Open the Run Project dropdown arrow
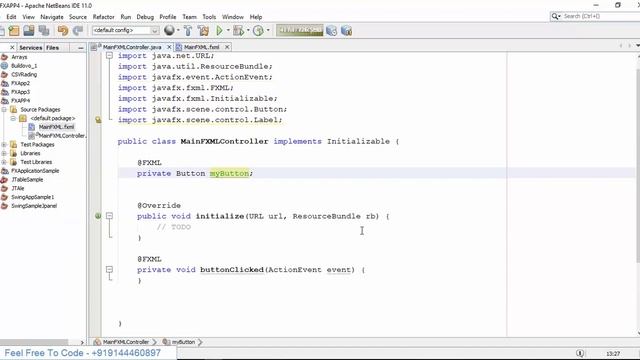The image size is (640, 360). click(228, 31)
